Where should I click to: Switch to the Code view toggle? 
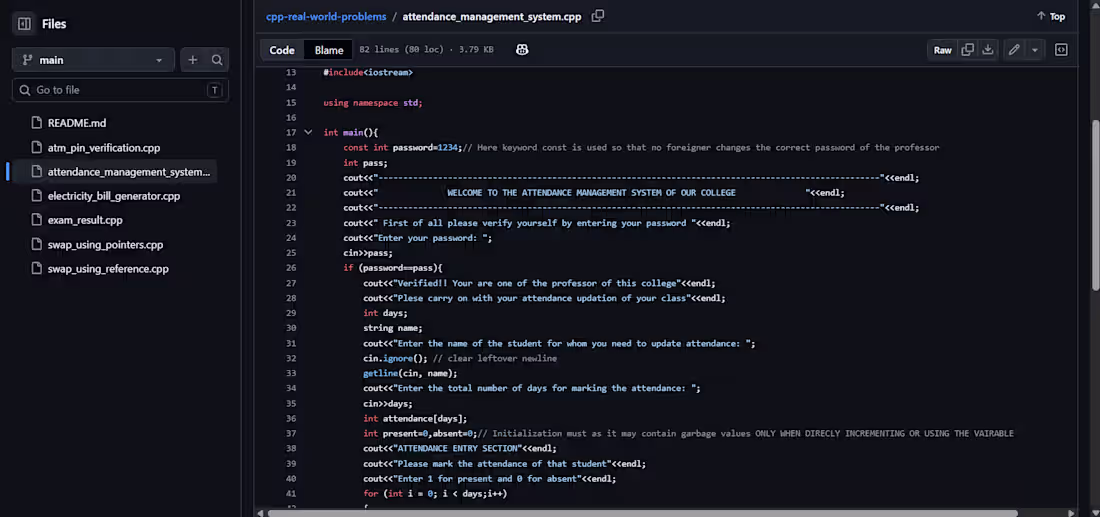click(x=282, y=50)
